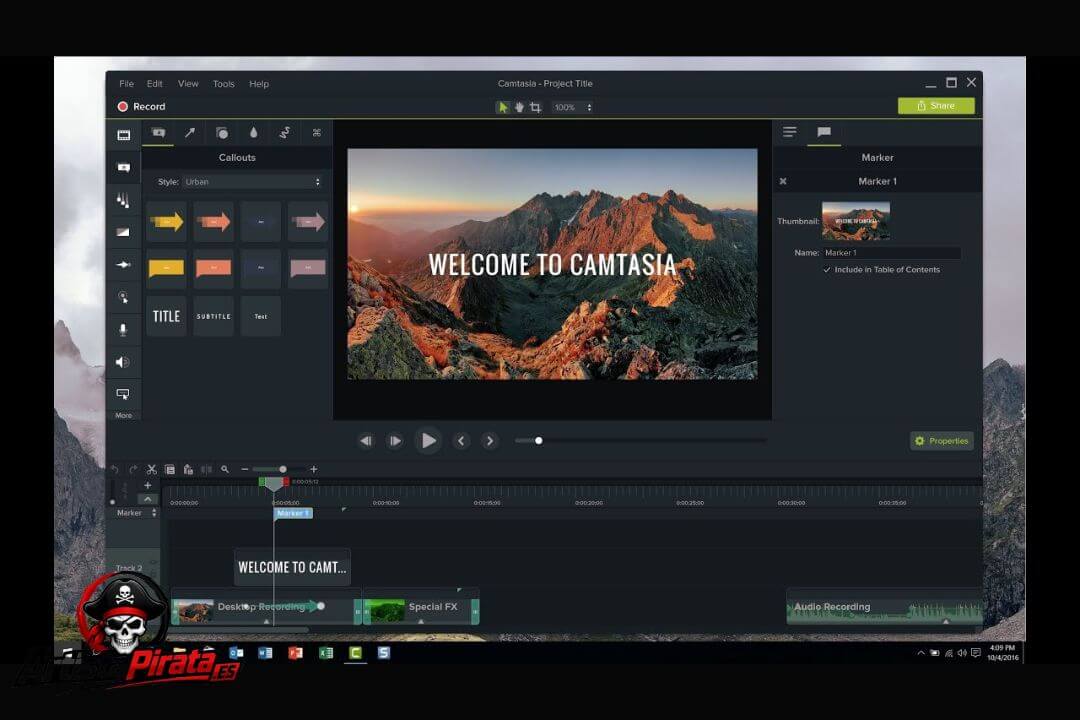Select the Blur and highlight droplet tab
This screenshot has width=1080, height=720.
point(253,132)
